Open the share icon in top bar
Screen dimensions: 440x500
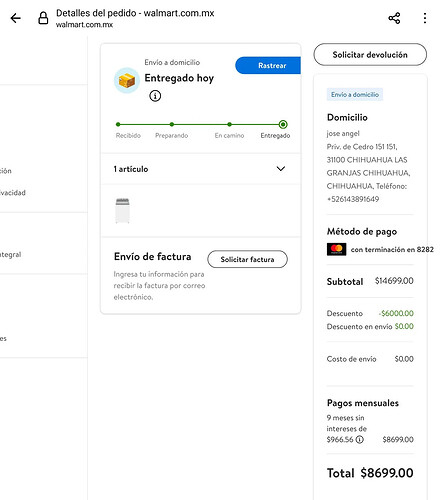pyautogui.click(x=394, y=18)
